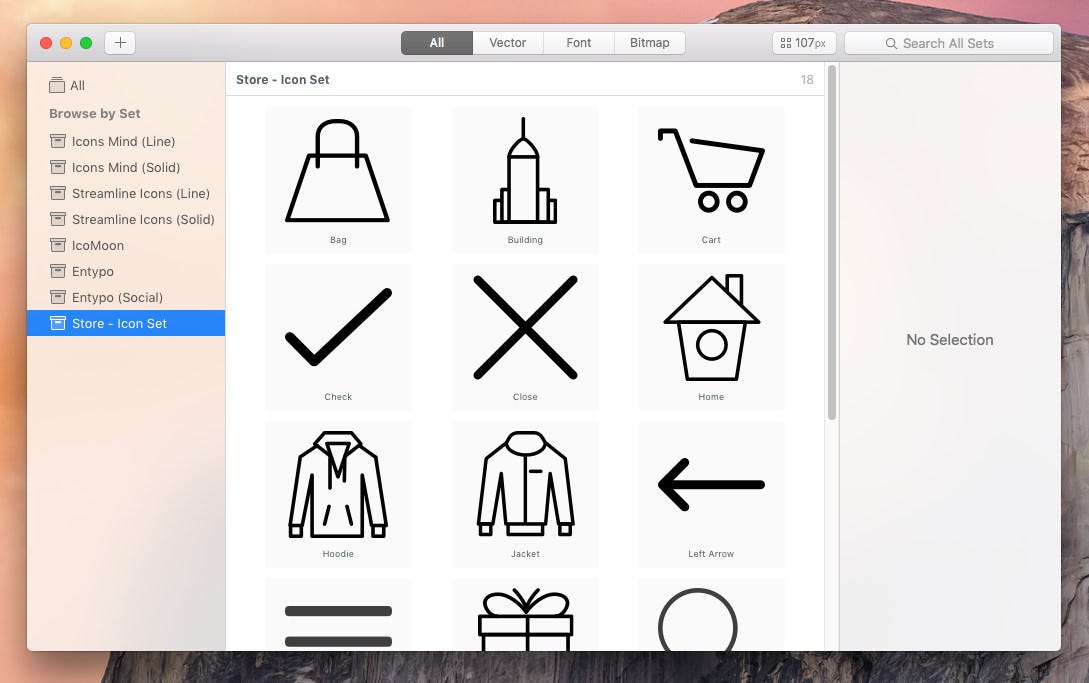The image size is (1089, 683).
Task: Select the Jacket icon thumbnail
Action: click(x=525, y=494)
